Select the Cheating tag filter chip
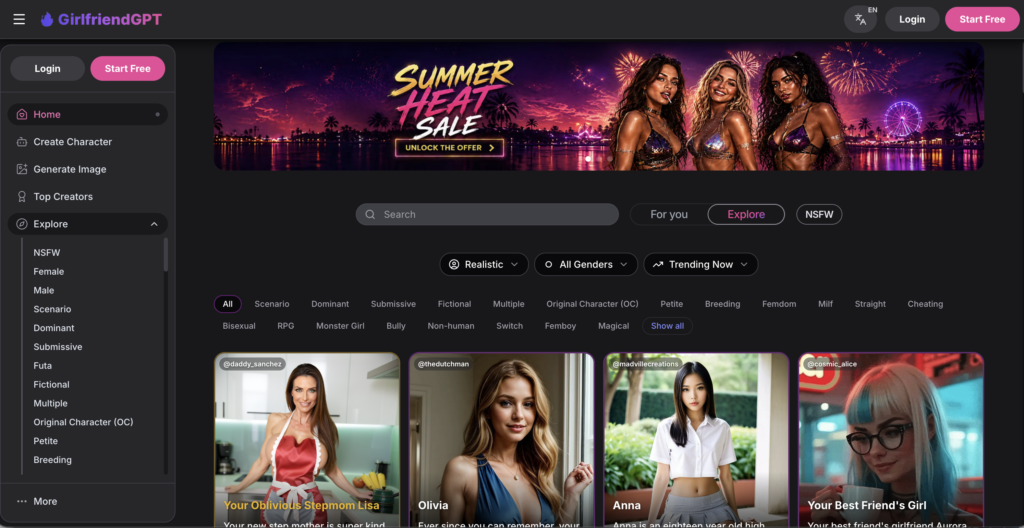This screenshot has width=1024, height=528. 925,304
